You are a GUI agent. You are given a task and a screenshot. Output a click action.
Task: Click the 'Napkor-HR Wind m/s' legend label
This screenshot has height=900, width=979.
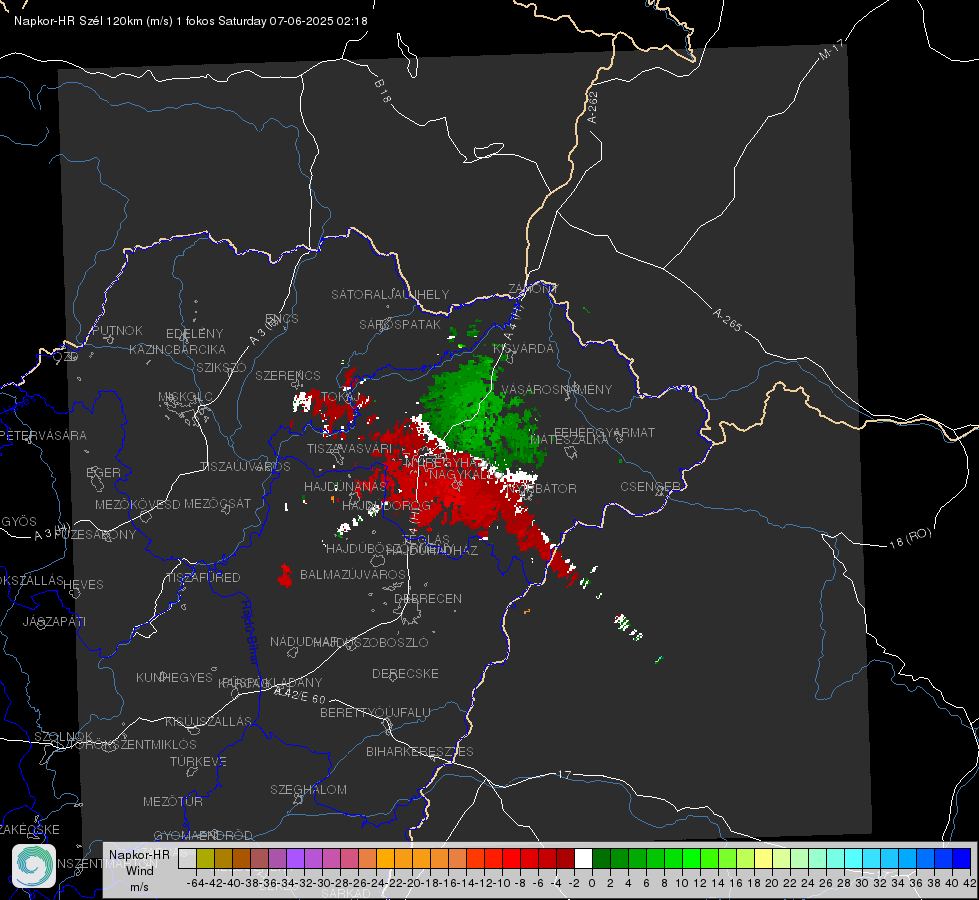139,870
